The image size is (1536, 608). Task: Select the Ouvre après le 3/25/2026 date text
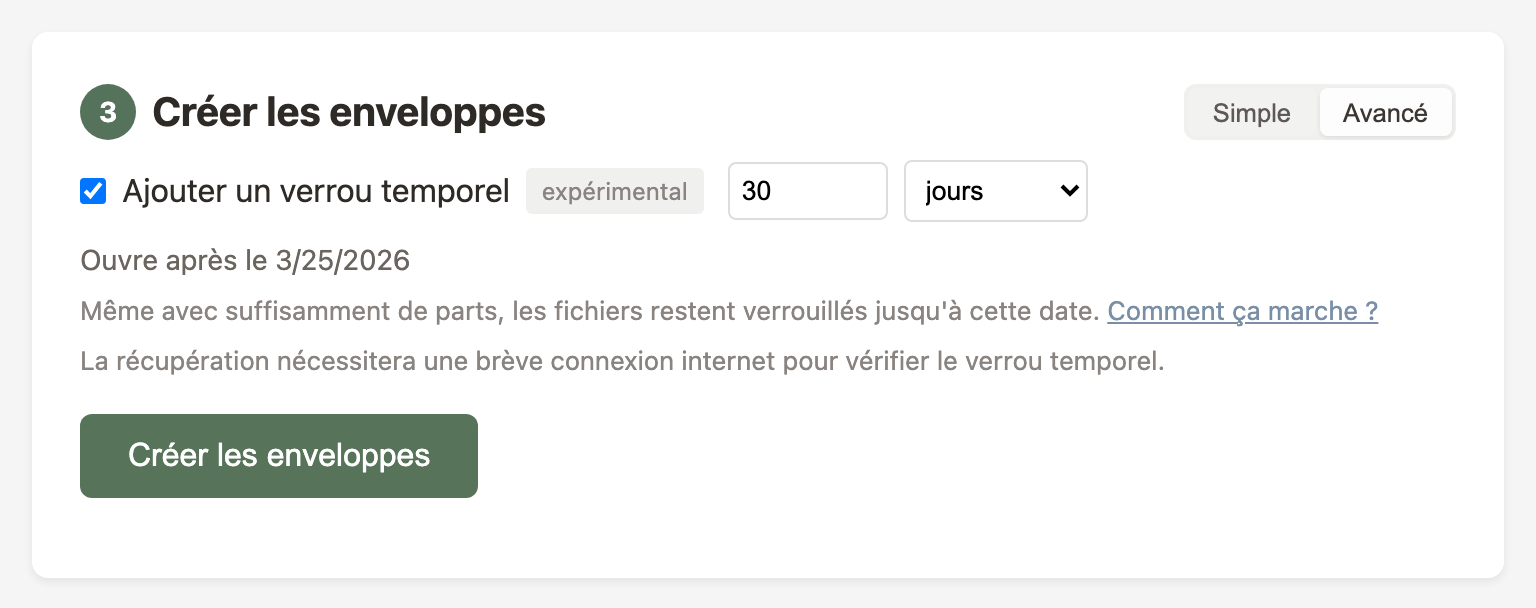[245, 260]
